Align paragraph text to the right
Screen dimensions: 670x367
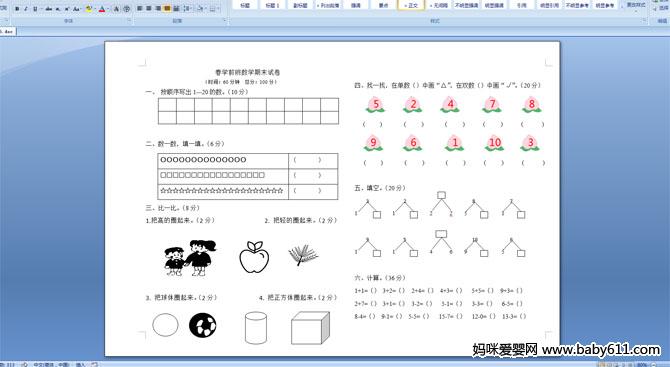[158, 9]
